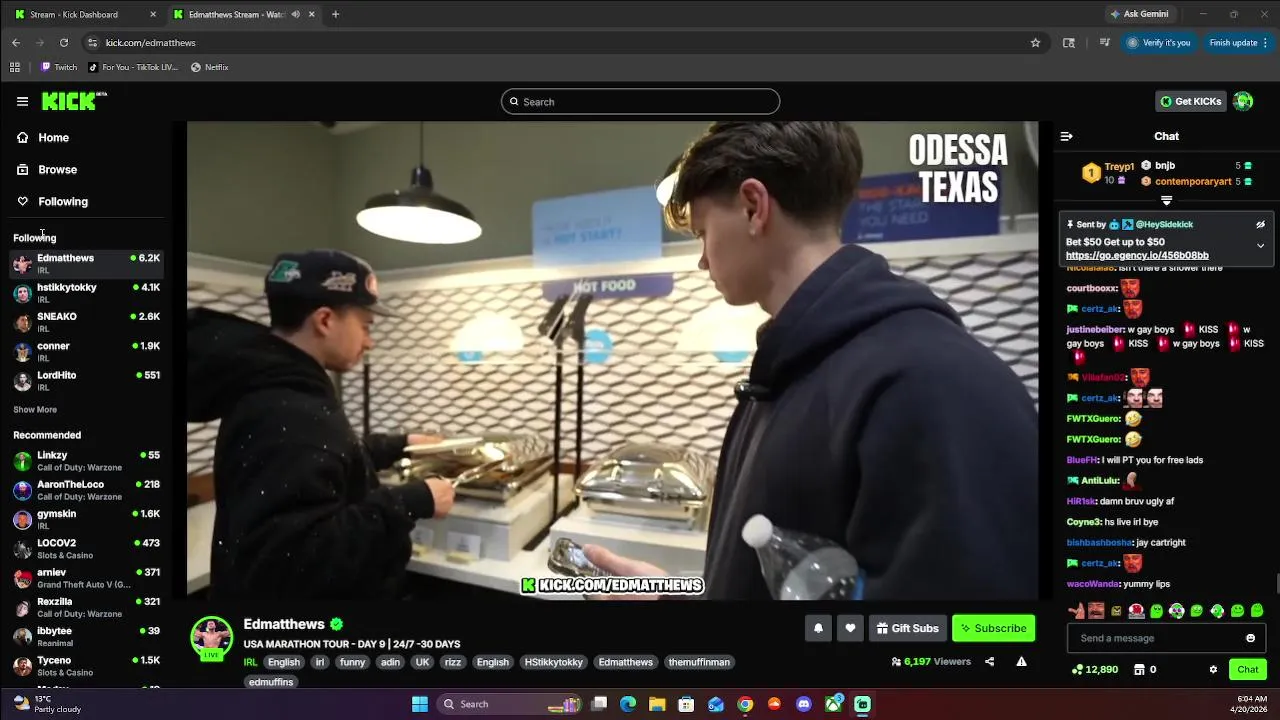Click the Get KICKs button

[x=1190, y=101]
